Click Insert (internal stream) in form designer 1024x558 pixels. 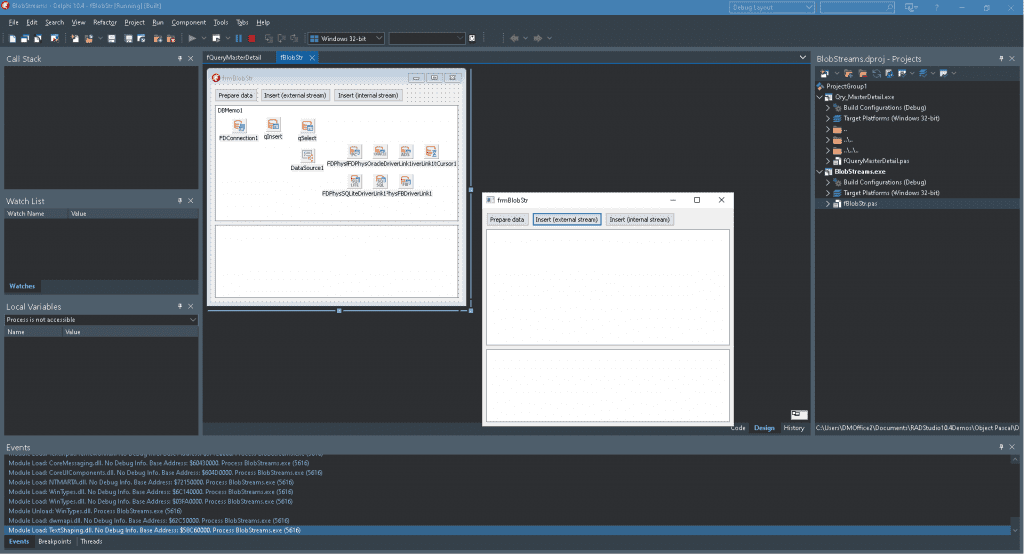368,95
